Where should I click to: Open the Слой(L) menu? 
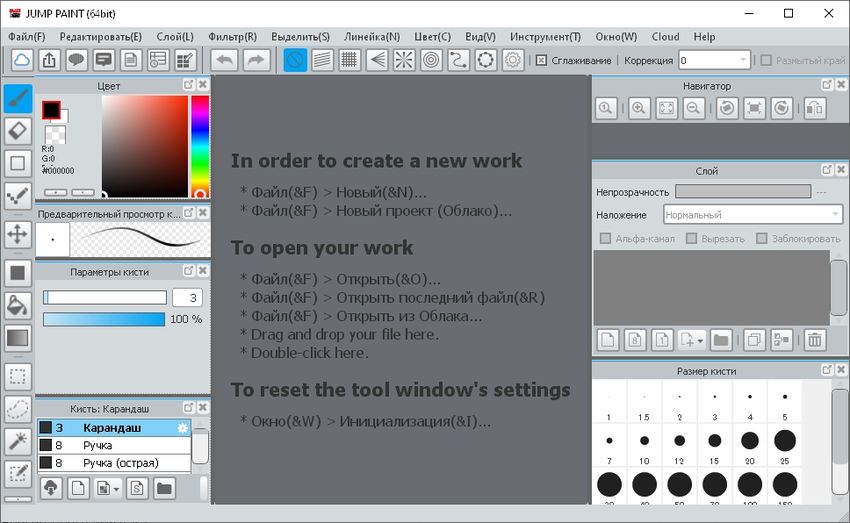[175, 37]
